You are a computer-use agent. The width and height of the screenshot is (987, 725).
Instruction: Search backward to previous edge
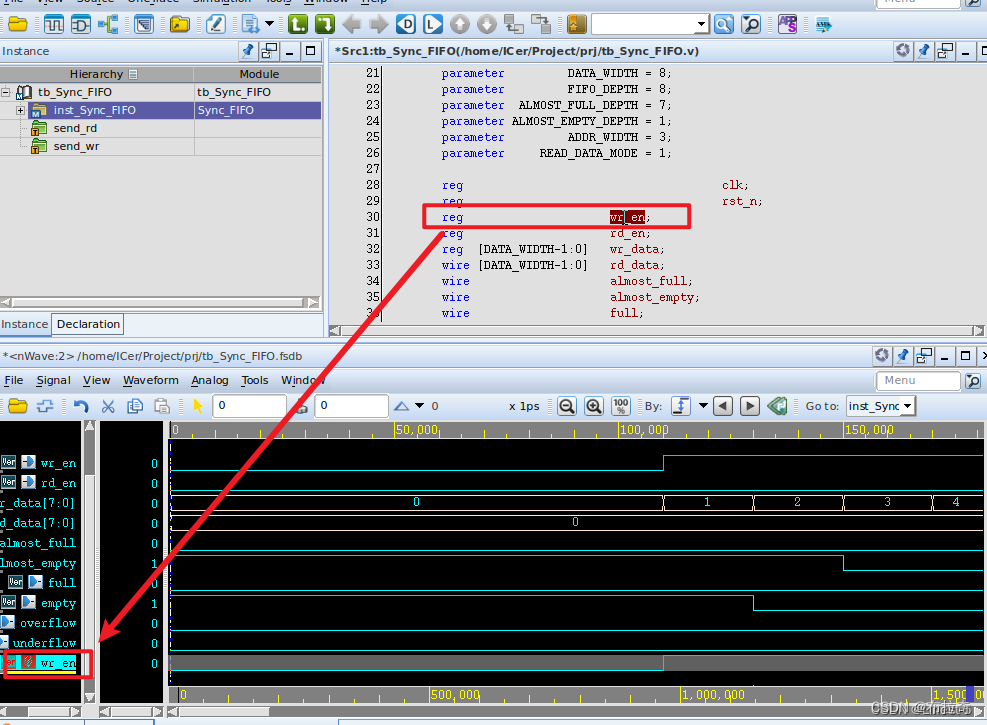[x=723, y=406]
